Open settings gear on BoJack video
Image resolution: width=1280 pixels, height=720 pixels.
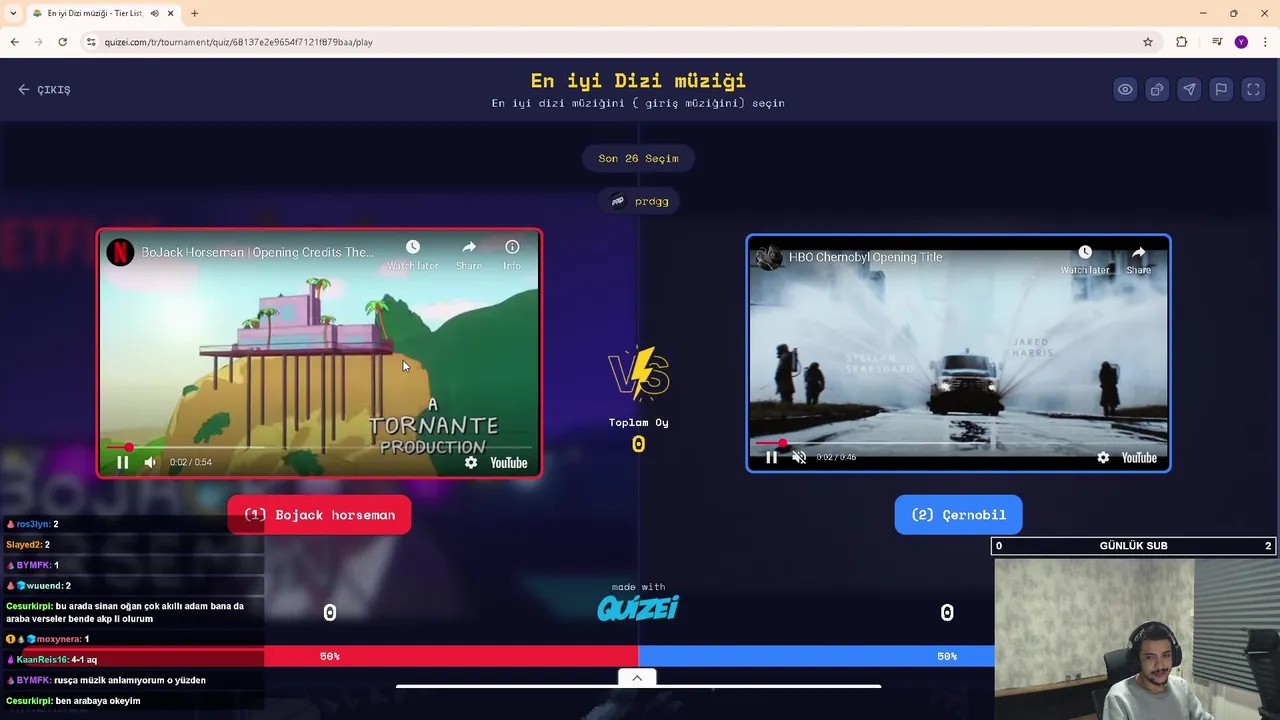(471, 462)
